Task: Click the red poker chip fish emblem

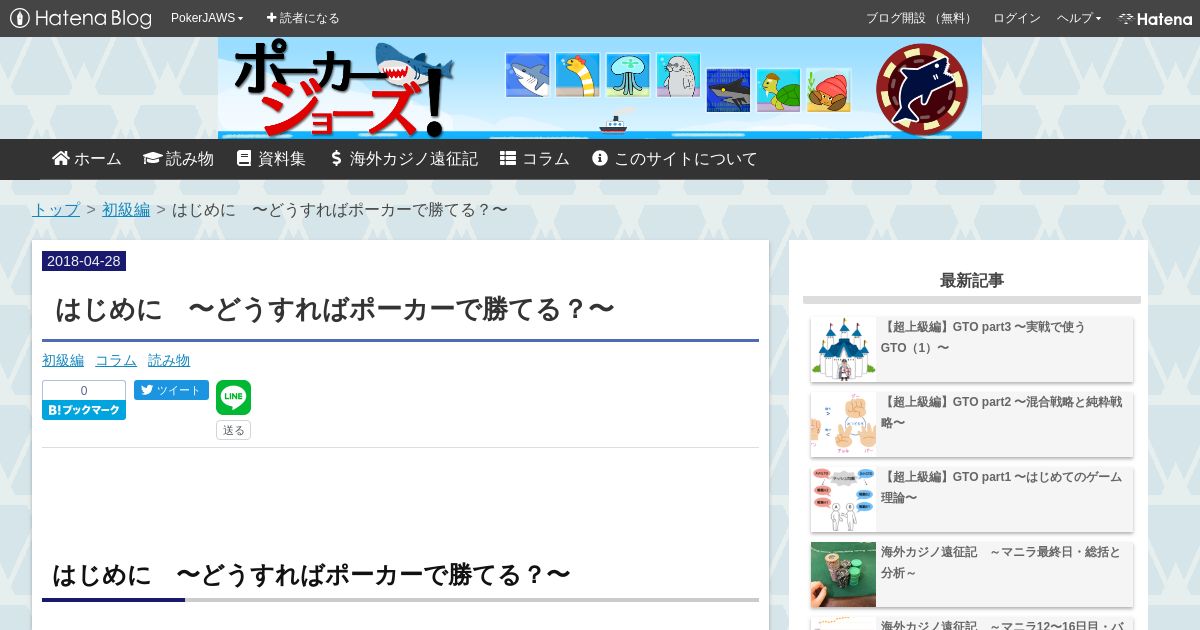Action: (922, 90)
